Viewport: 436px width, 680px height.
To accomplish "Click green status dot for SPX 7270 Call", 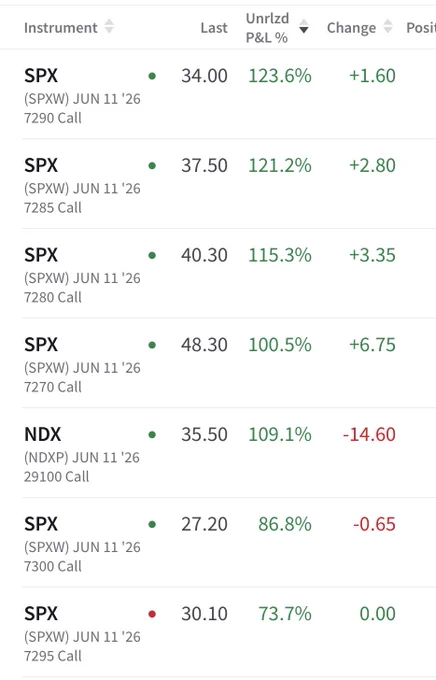I will pyautogui.click(x=152, y=345).
